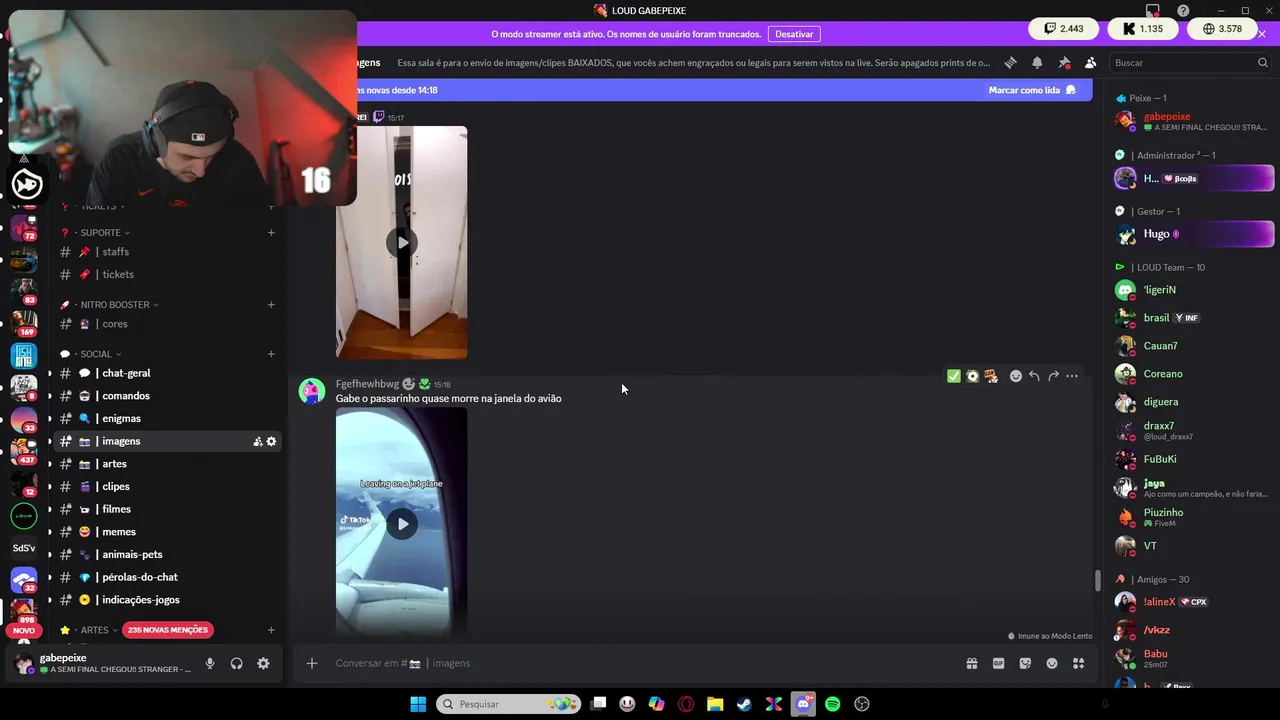Image resolution: width=1280 pixels, height=720 pixels.
Task: Mute microphone in user panel
Action: click(210, 663)
